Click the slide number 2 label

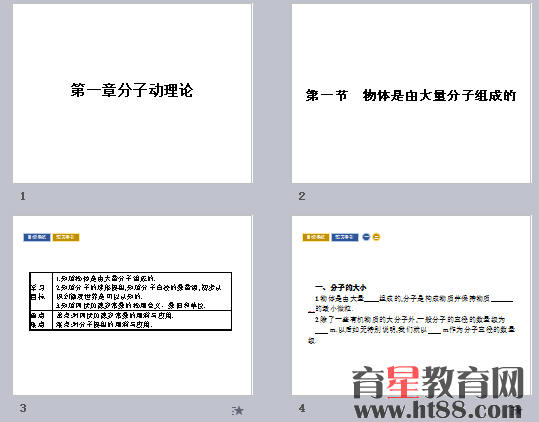(302, 196)
